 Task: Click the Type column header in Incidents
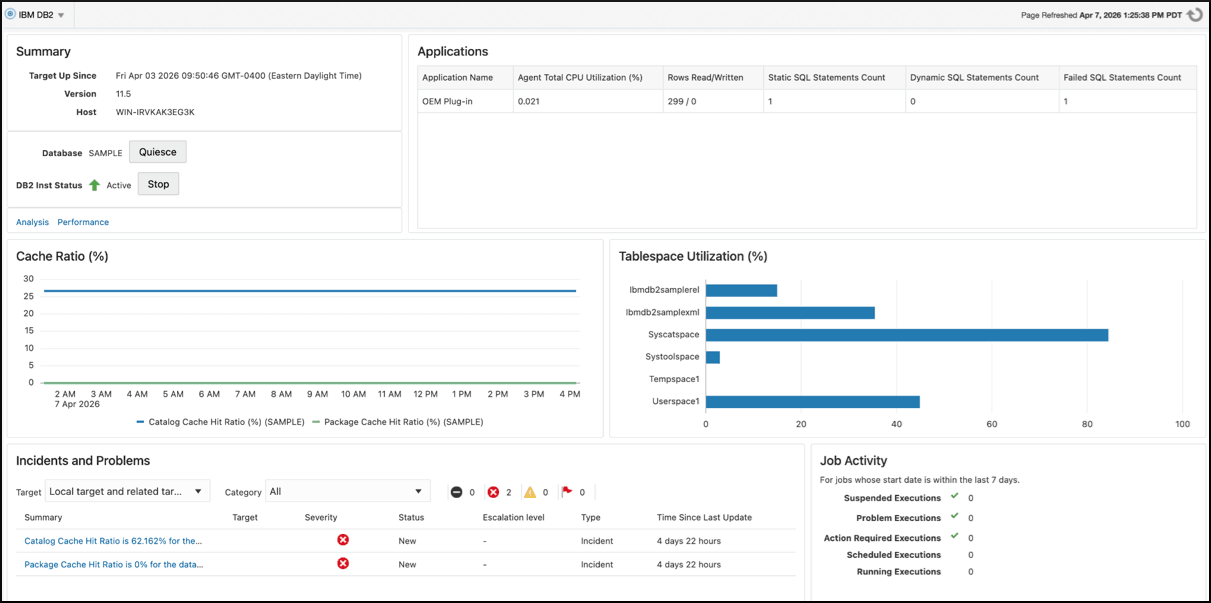[591, 517]
